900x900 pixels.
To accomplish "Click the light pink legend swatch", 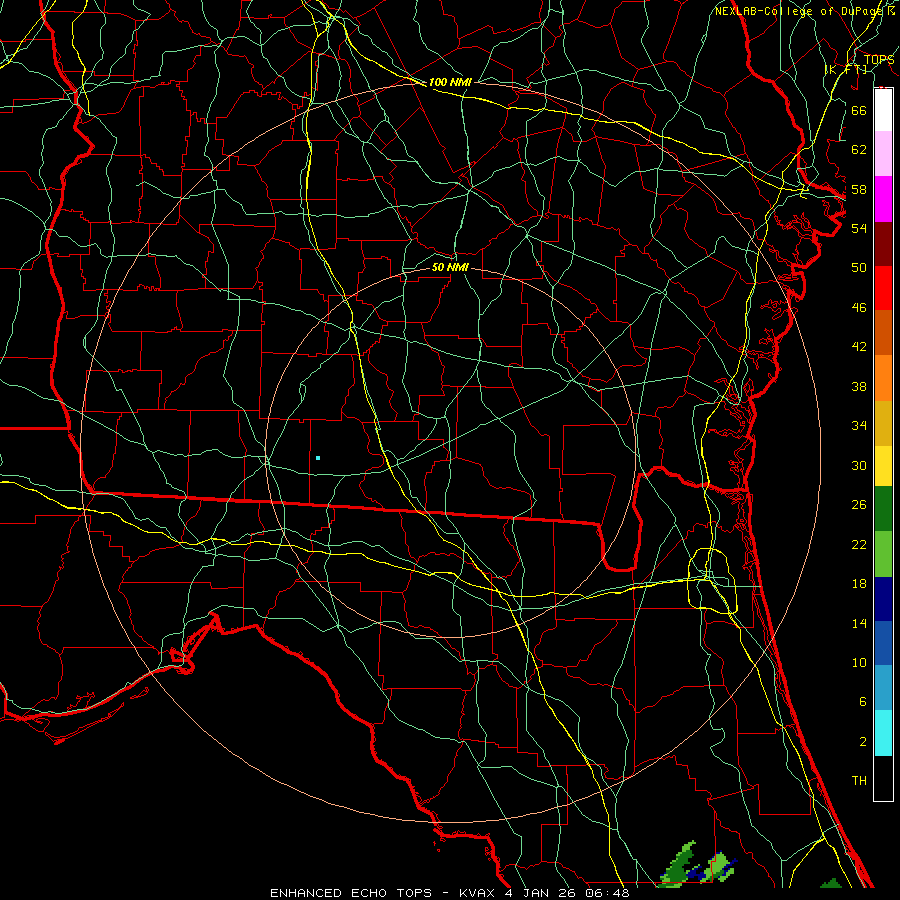I will (x=883, y=153).
